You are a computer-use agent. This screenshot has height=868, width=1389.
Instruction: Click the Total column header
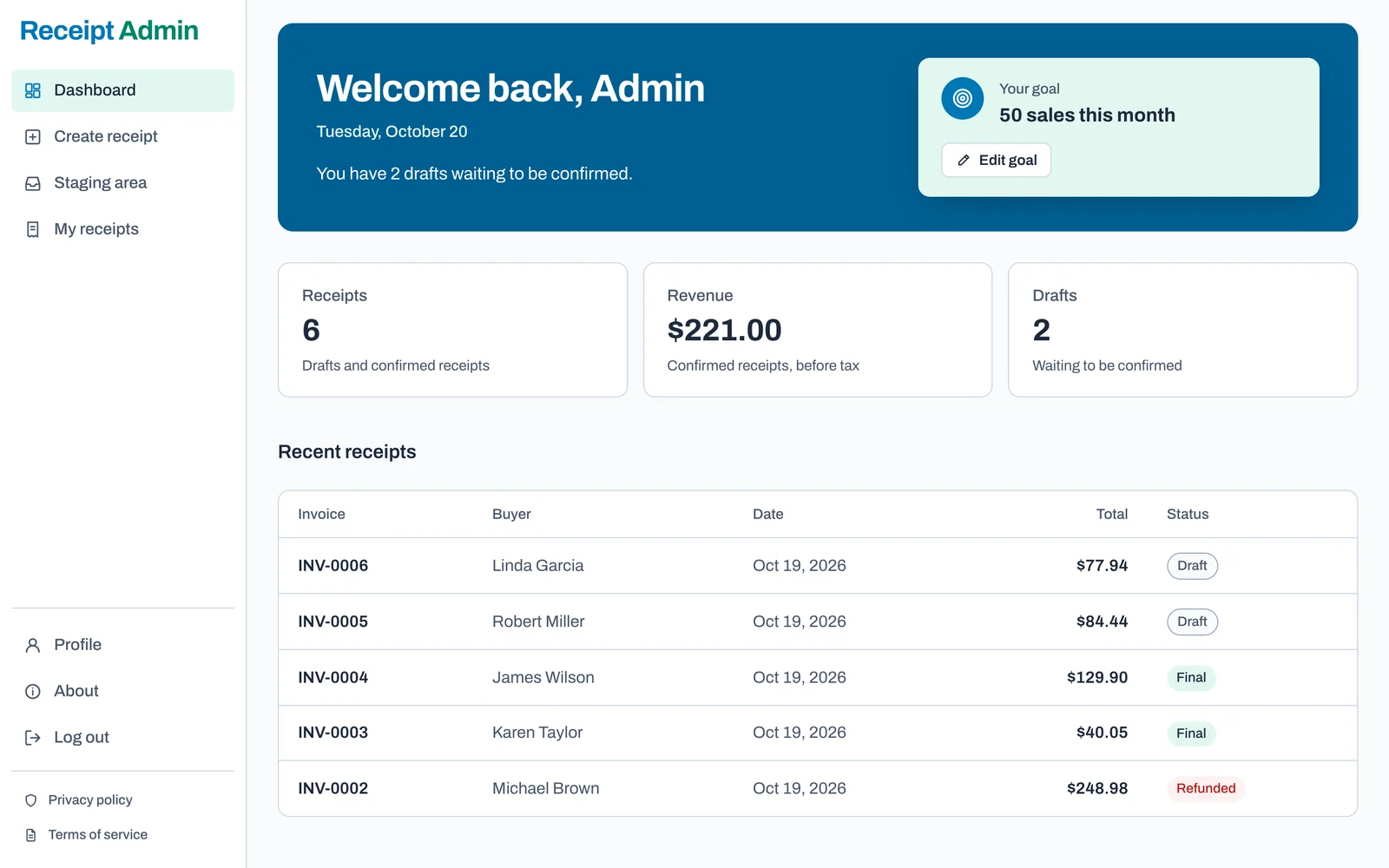(x=1112, y=515)
